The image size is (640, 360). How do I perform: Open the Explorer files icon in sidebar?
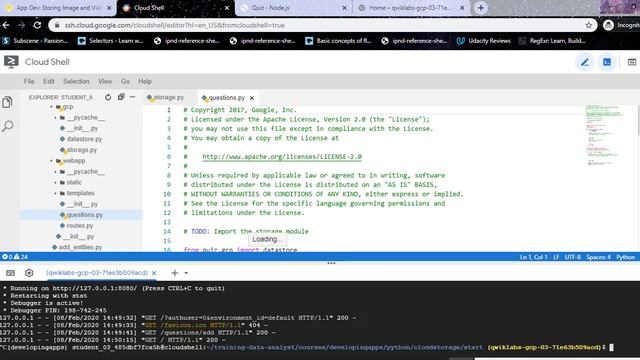pyautogui.click(x=8, y=102)
